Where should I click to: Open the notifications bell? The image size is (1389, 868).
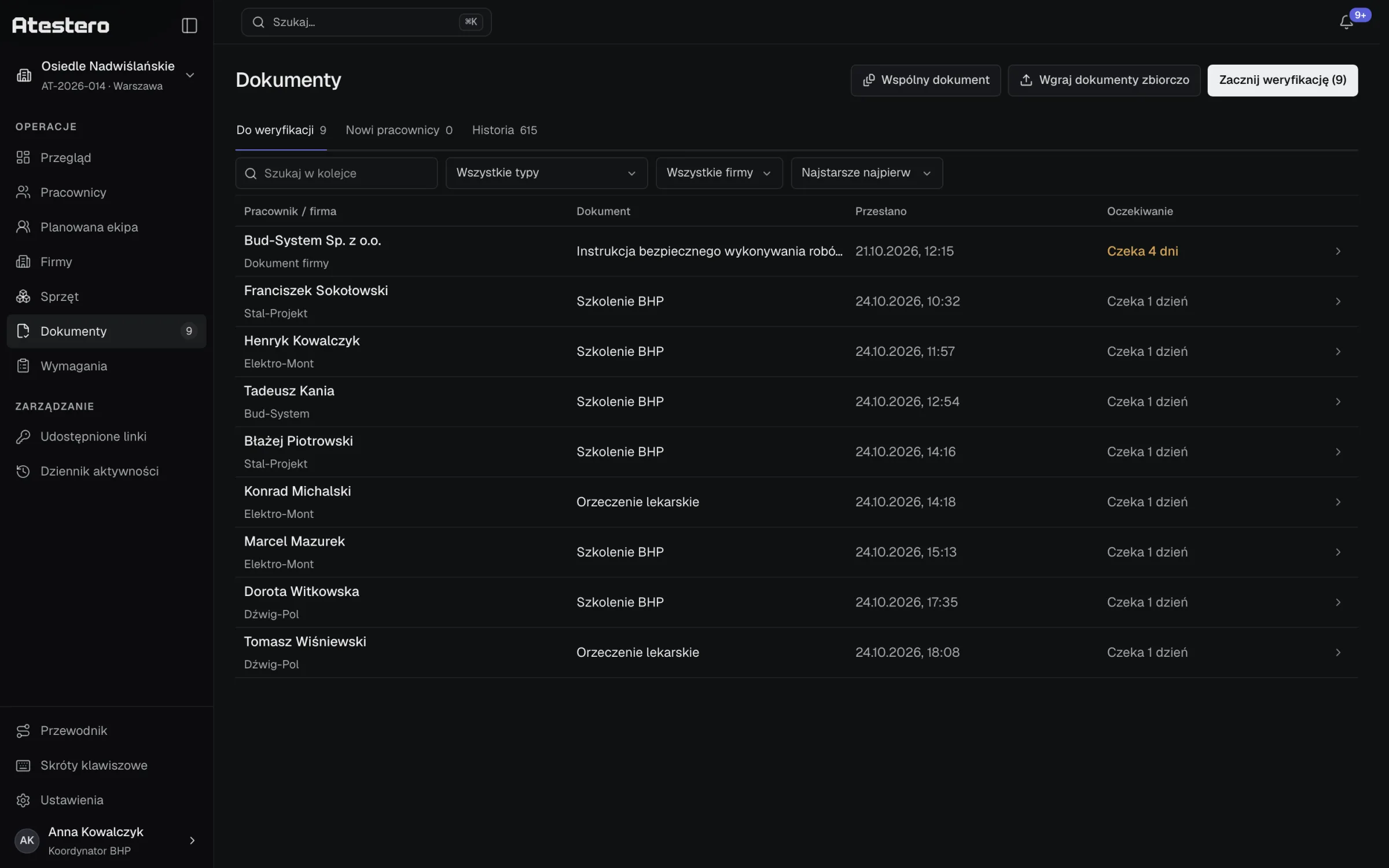pos(1346,22)
